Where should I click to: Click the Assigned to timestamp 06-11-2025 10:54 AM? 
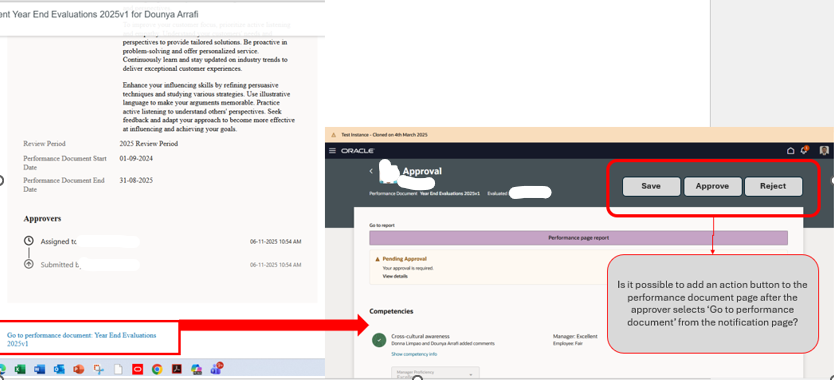pyautogui.click(x=276, y=242)
